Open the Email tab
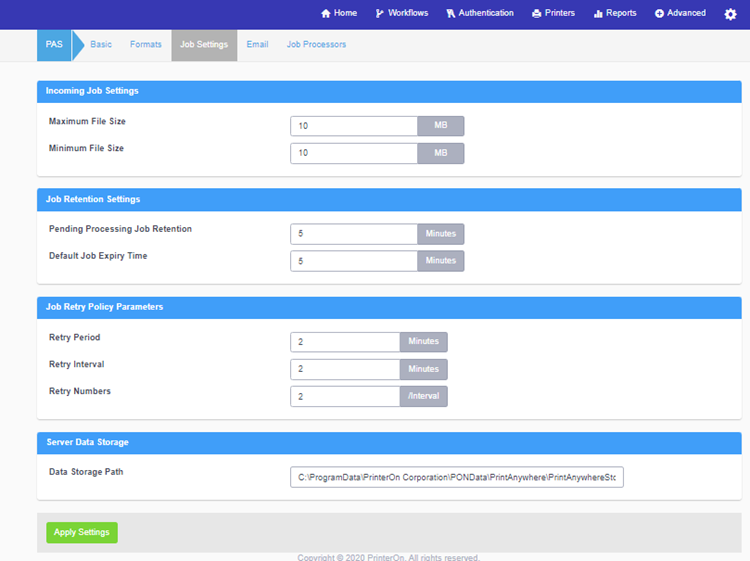 coord(257,45)
